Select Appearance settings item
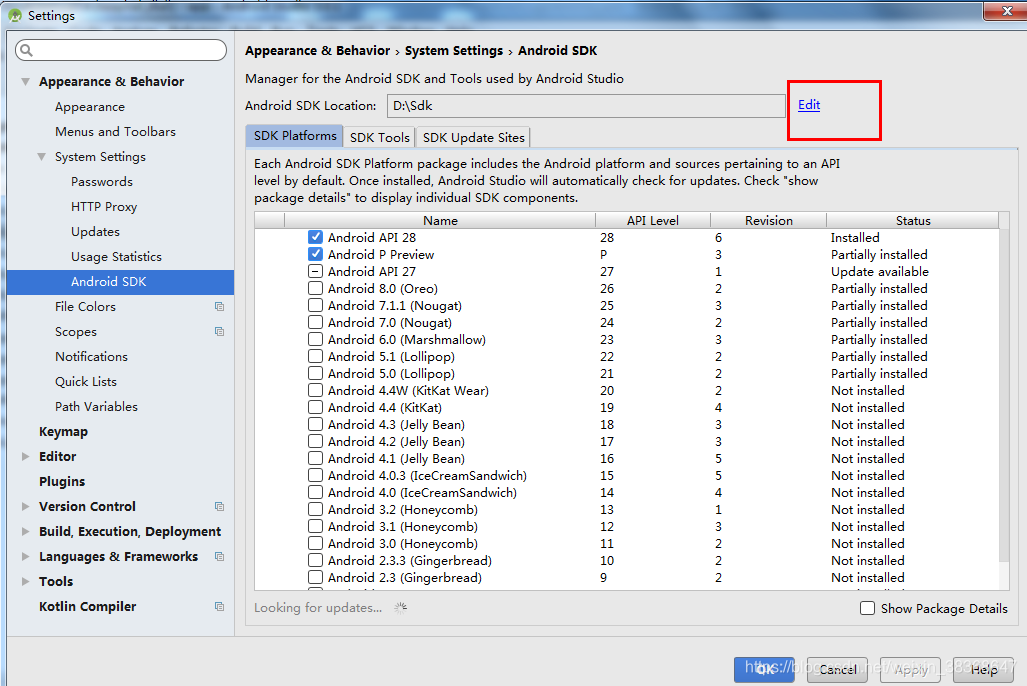The height and width of the screenshot is (686, 1027). click(x=90, y=107)
